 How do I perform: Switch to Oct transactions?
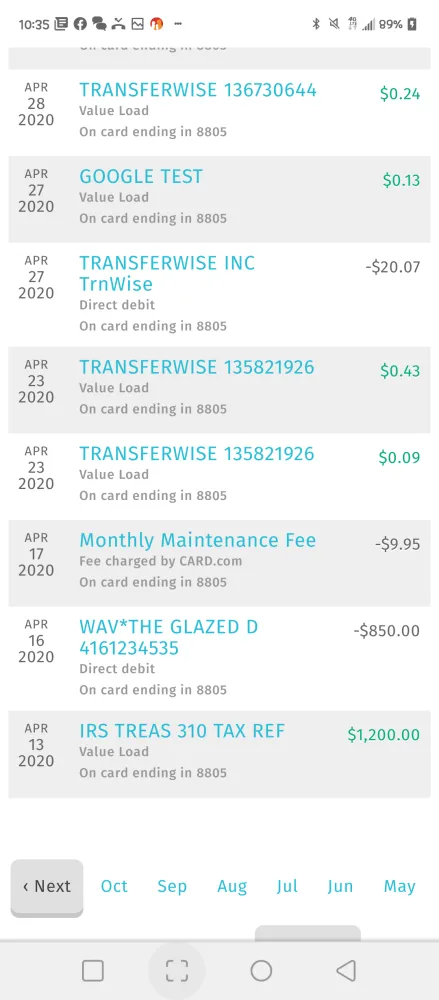click(114, 886)
